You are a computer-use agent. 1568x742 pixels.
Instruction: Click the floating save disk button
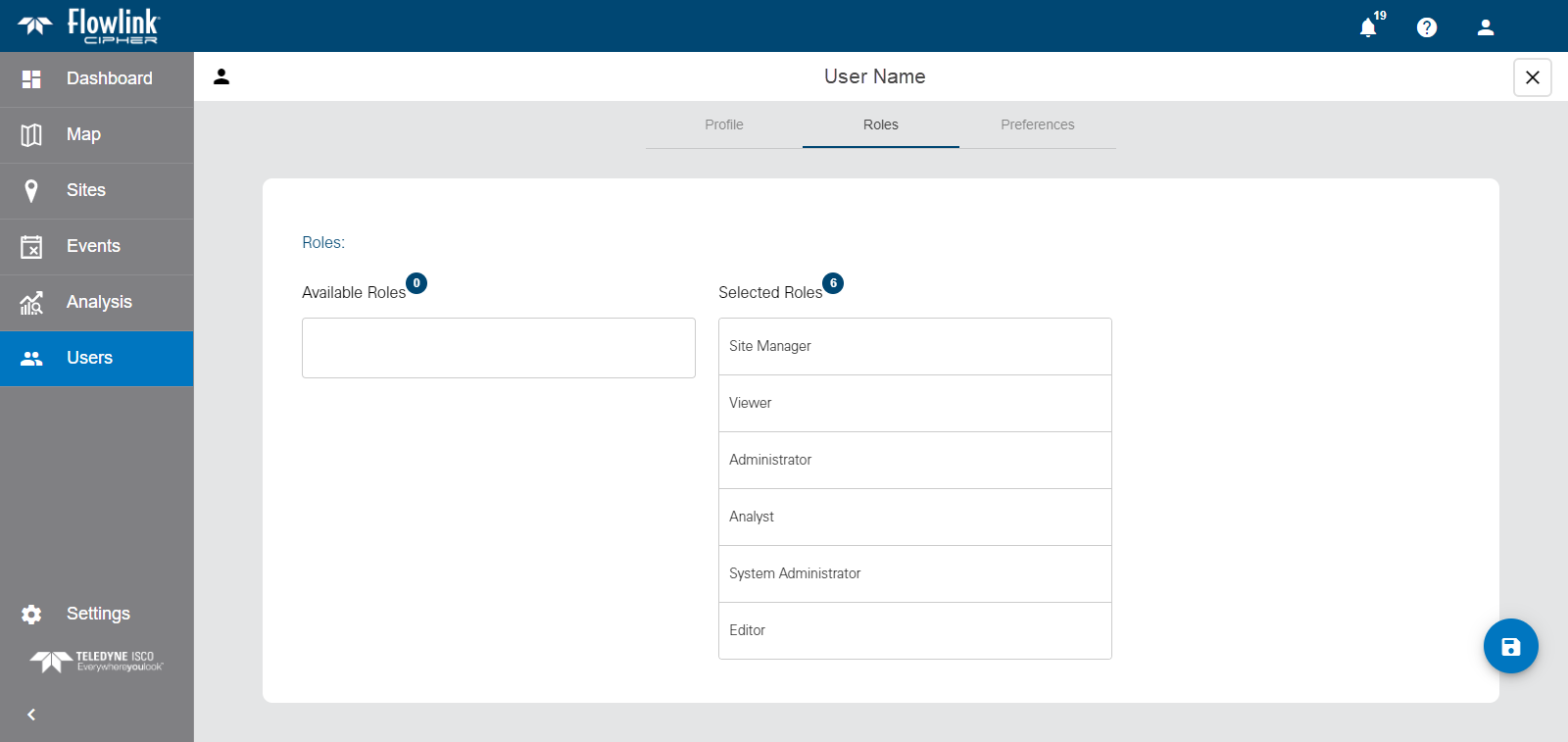click(x=1510, y=646)
